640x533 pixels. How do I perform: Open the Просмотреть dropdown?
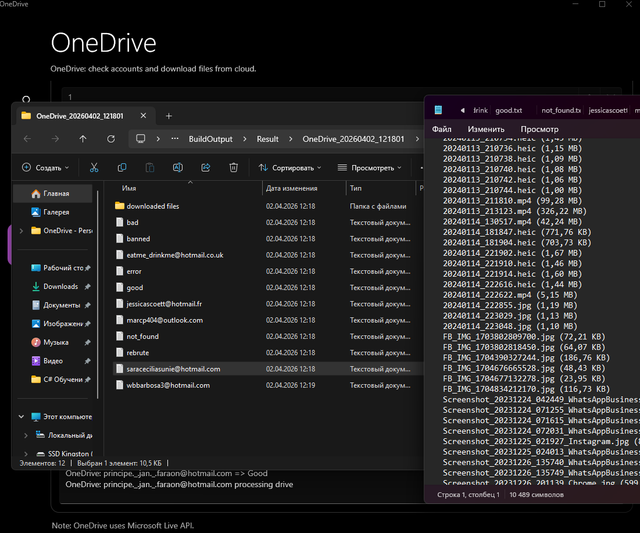(x=370, y=168)
